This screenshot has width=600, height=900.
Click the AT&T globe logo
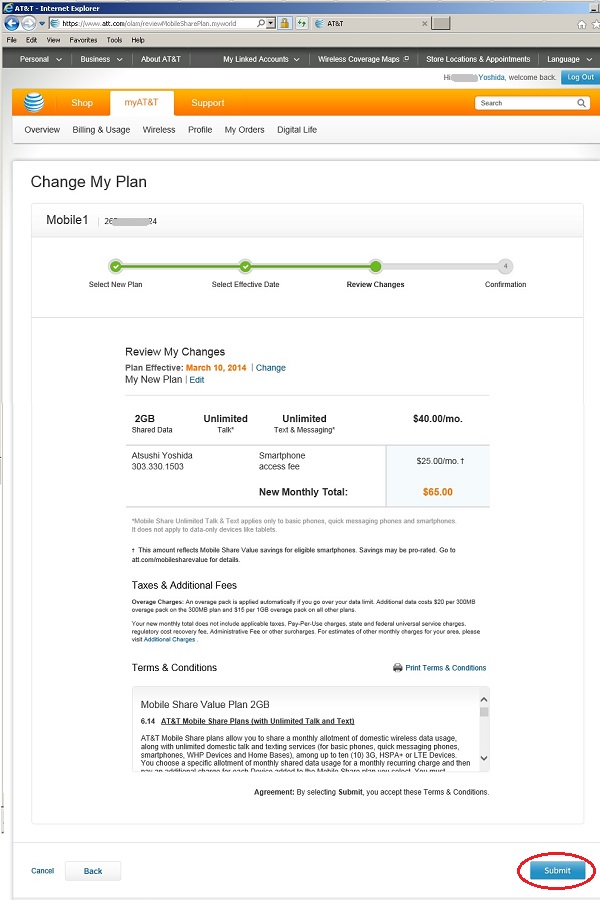pyautogui.click(x=34, y=103)
